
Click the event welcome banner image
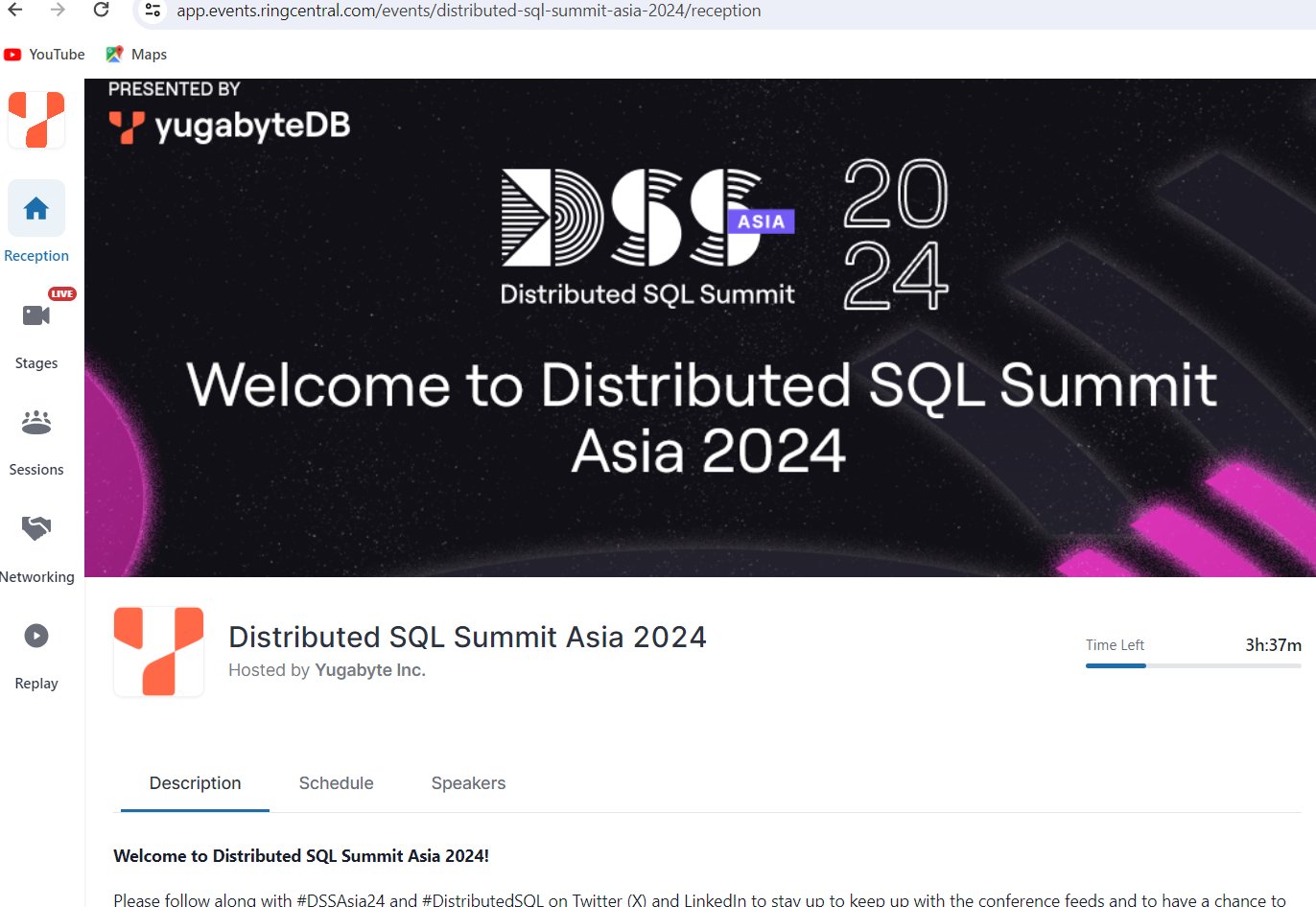coord(700,328)
